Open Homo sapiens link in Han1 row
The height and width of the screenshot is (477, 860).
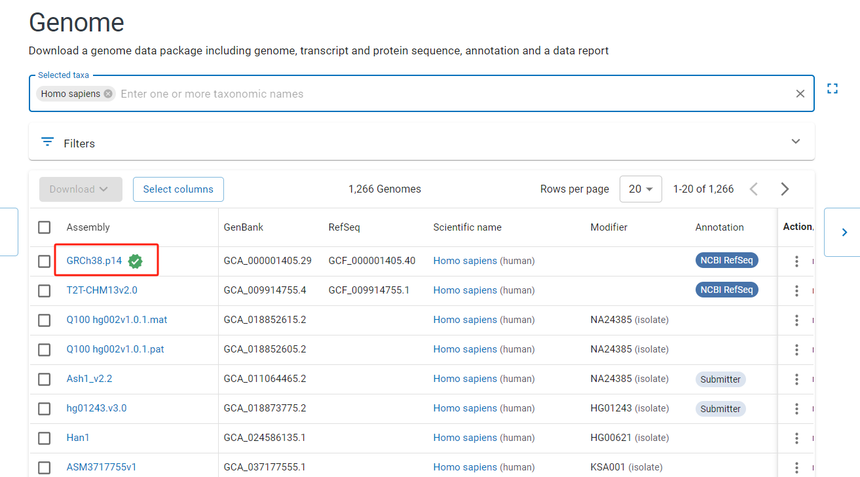pos(465,438)
